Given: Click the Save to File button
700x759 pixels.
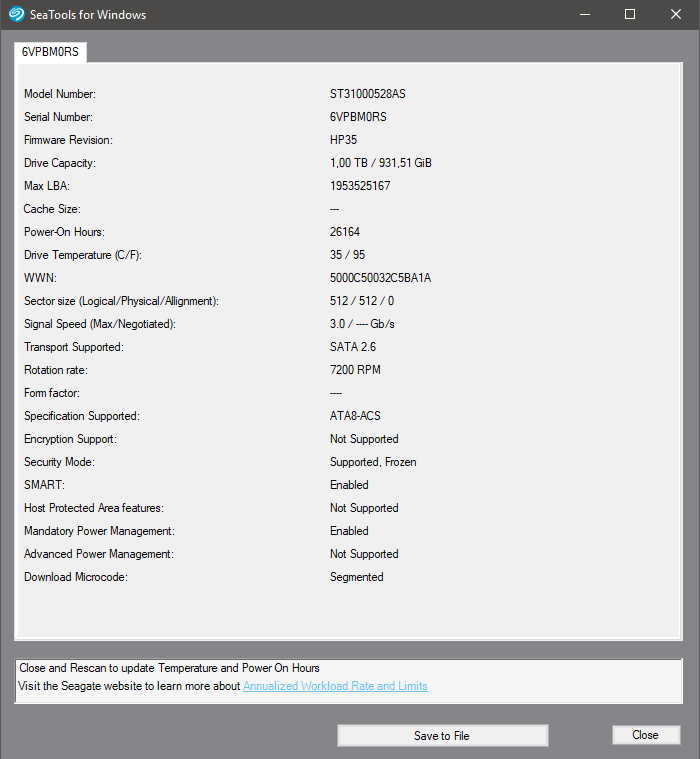Looking at the screenshot, I should (442, 735).
